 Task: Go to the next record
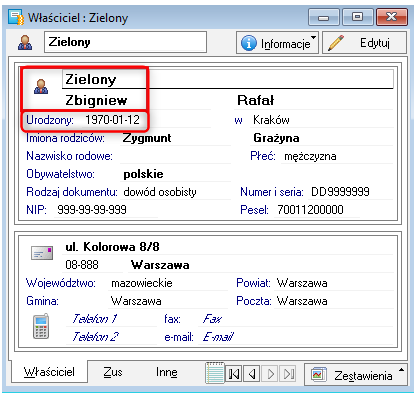coord(270,374)
